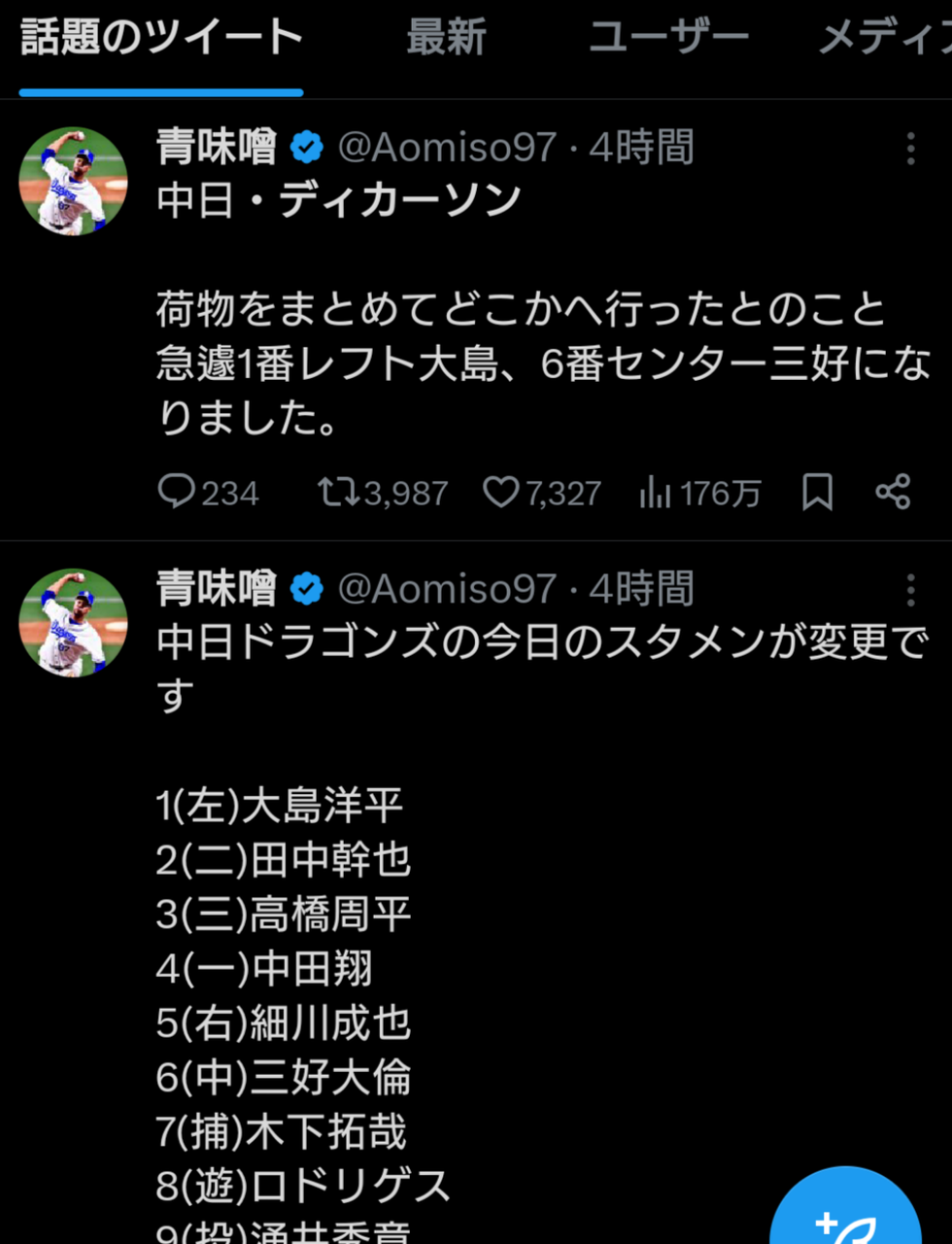Share the first tweet
This screenshot has height=1244, width=952.
click(x=893, y=492)
